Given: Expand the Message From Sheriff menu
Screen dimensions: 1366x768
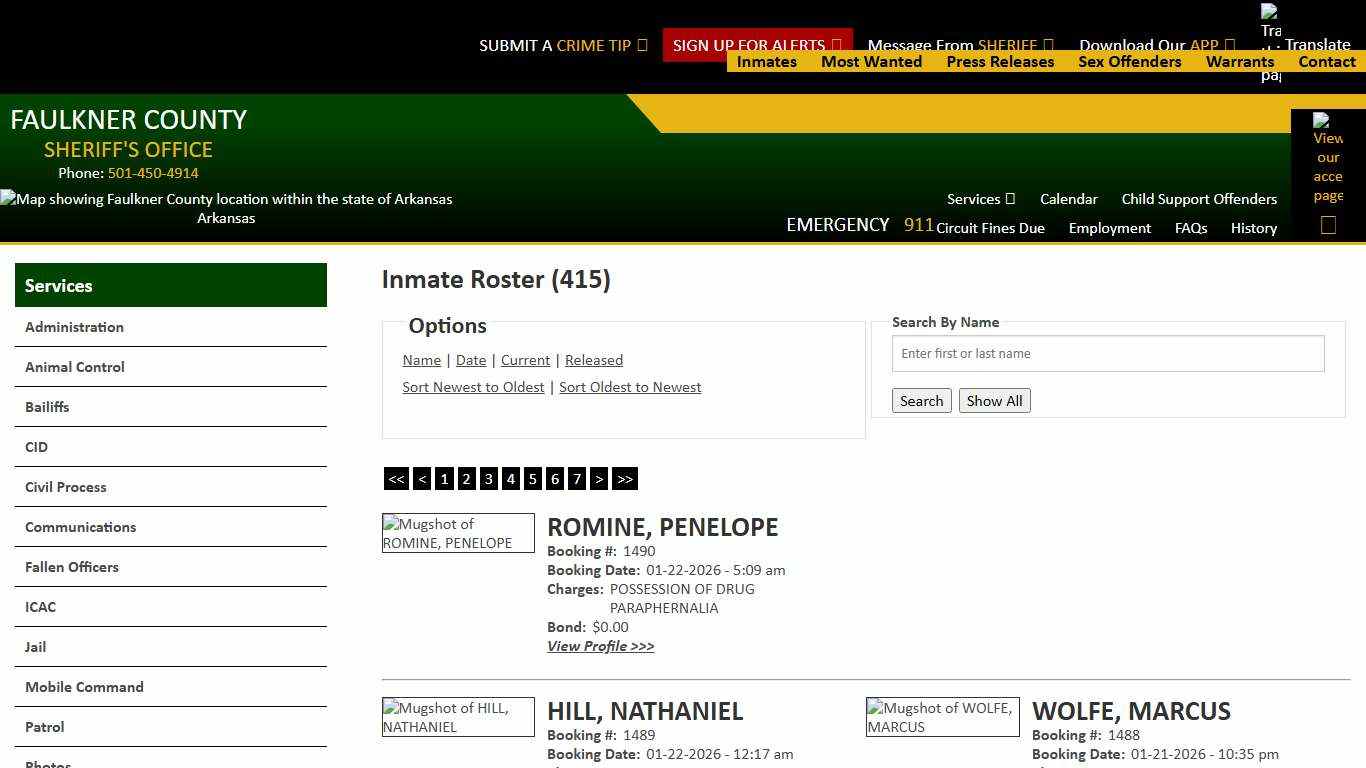Looking at the screenshot, I should tap(959, 45).
